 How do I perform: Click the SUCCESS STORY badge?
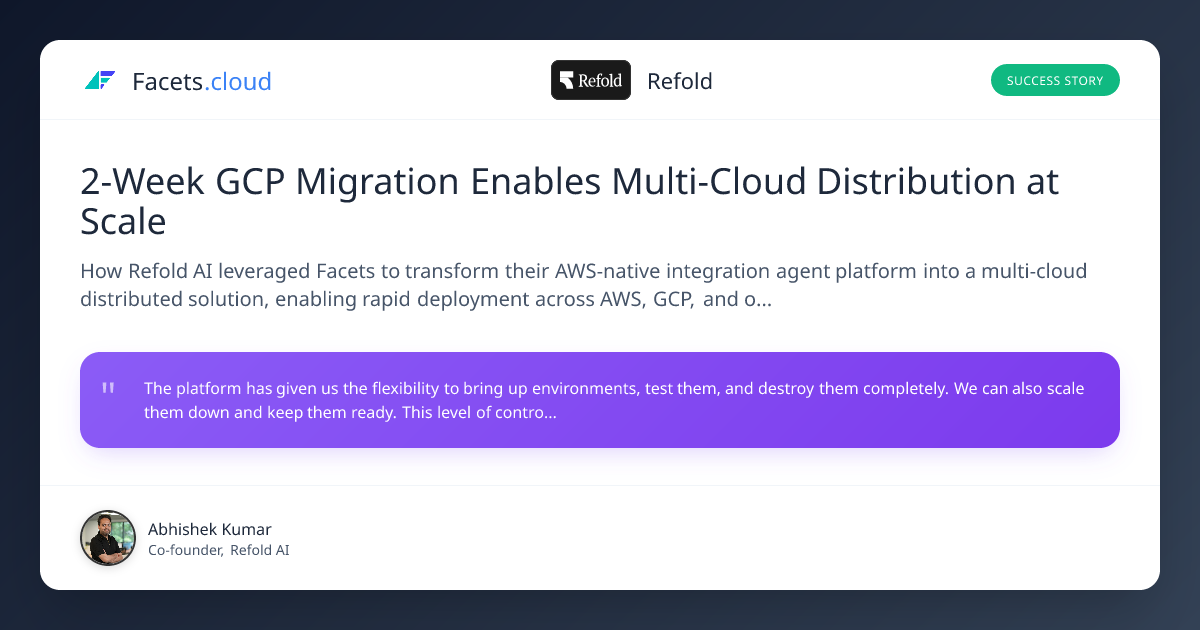(1055, 80)
